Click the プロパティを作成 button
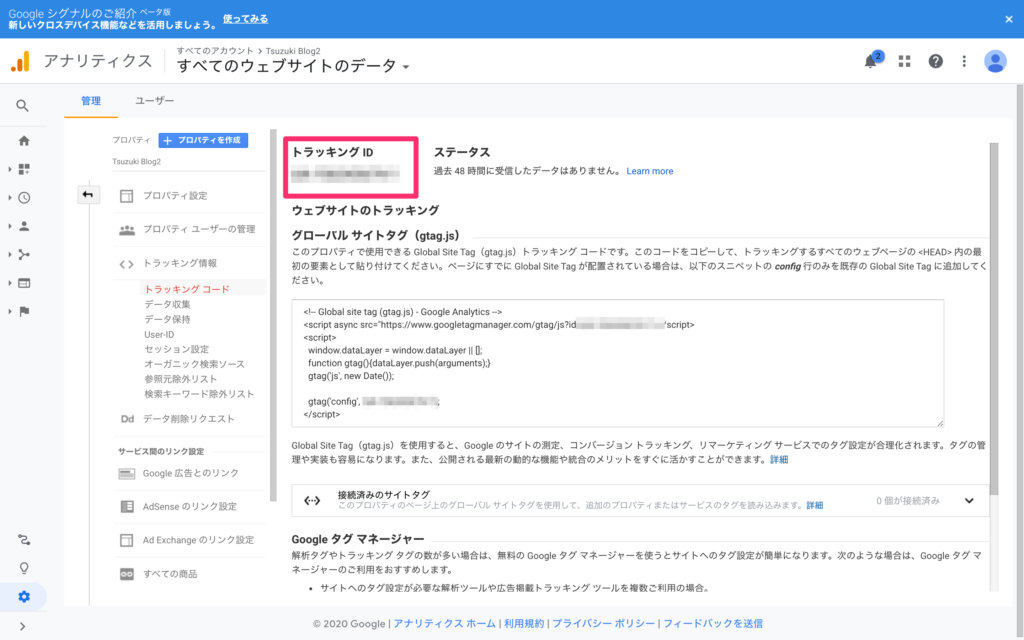The image size is (1024, 640). pos(203,140)
